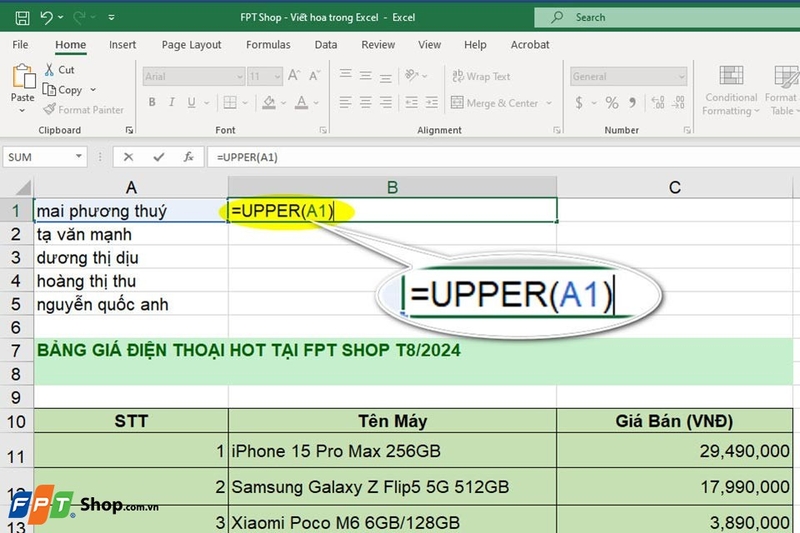800x533 pixels.
Task: Switch to the Page Layout tab
Action: click(x=191, y=45)
